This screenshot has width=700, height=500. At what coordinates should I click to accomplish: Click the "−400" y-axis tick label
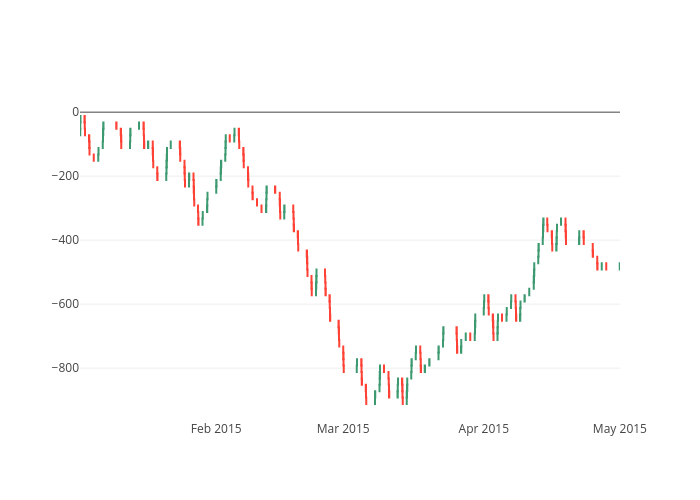point(61,240)
